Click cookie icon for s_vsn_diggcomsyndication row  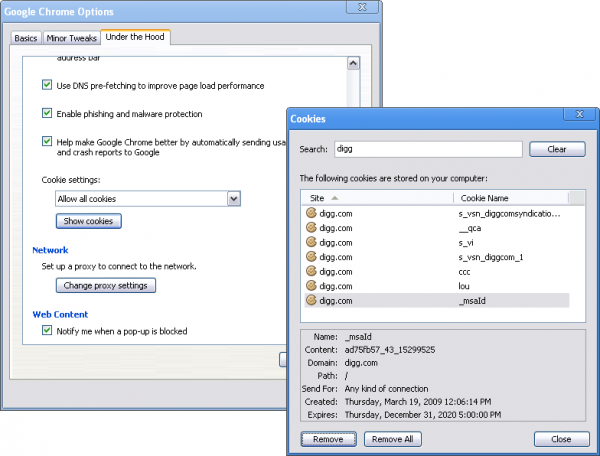[x=311, y=213]
